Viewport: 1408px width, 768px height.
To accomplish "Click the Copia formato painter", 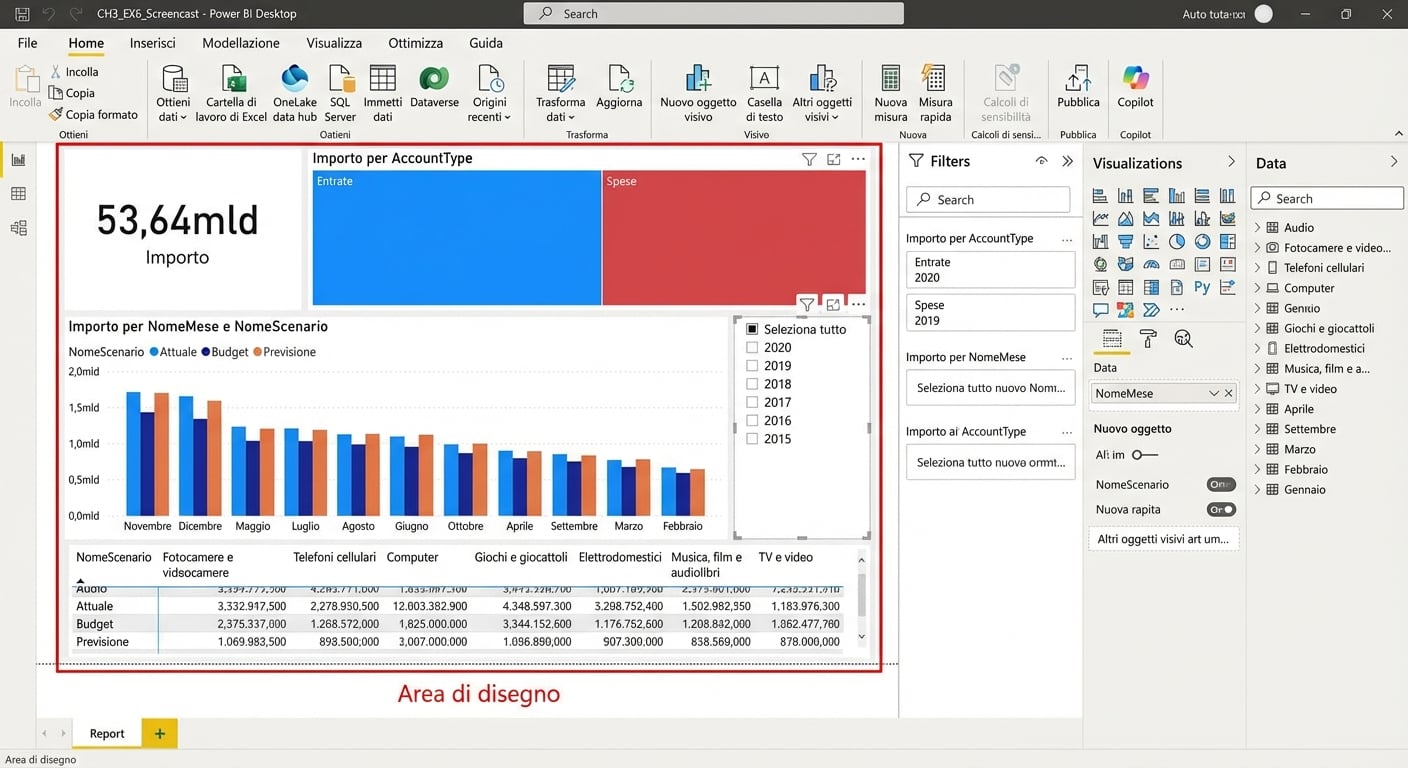I will [x=93, y=114].
